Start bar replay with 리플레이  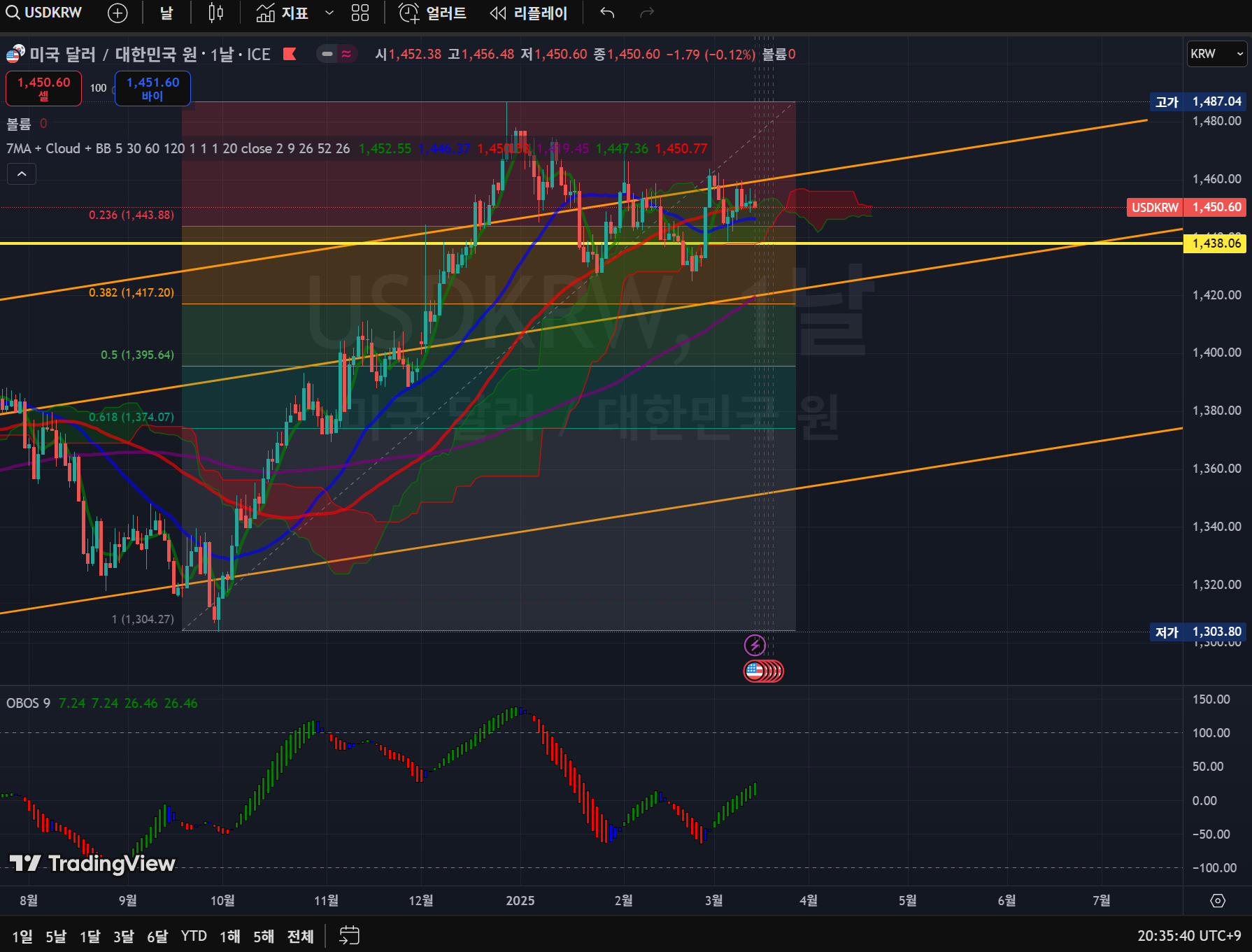pos(529,13)
